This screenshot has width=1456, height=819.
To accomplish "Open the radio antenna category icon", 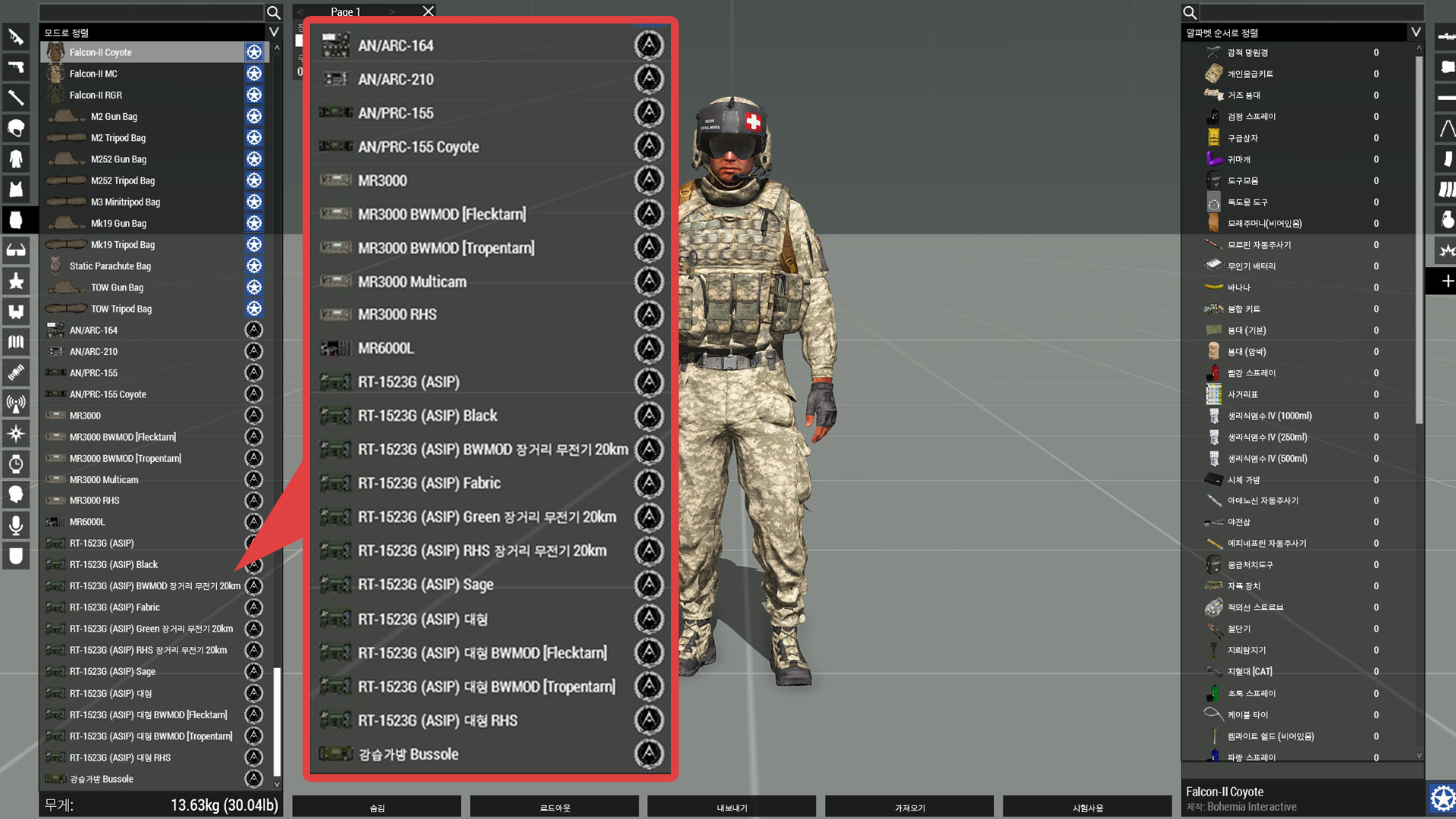I will (x=16, y=403).
